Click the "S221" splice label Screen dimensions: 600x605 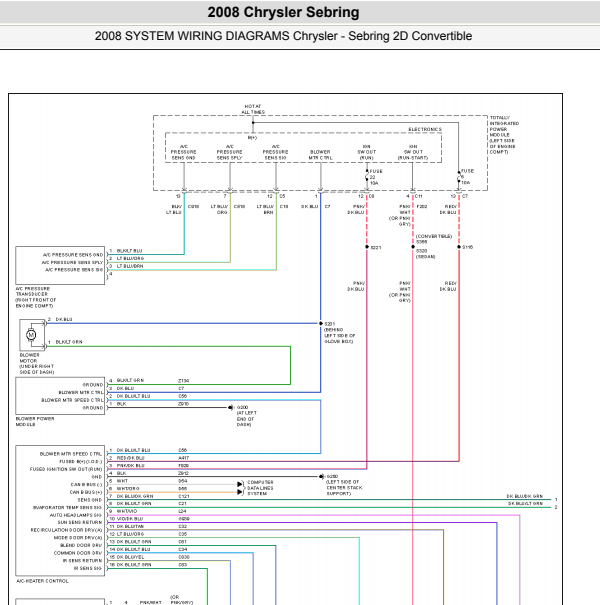pos(375,247)
